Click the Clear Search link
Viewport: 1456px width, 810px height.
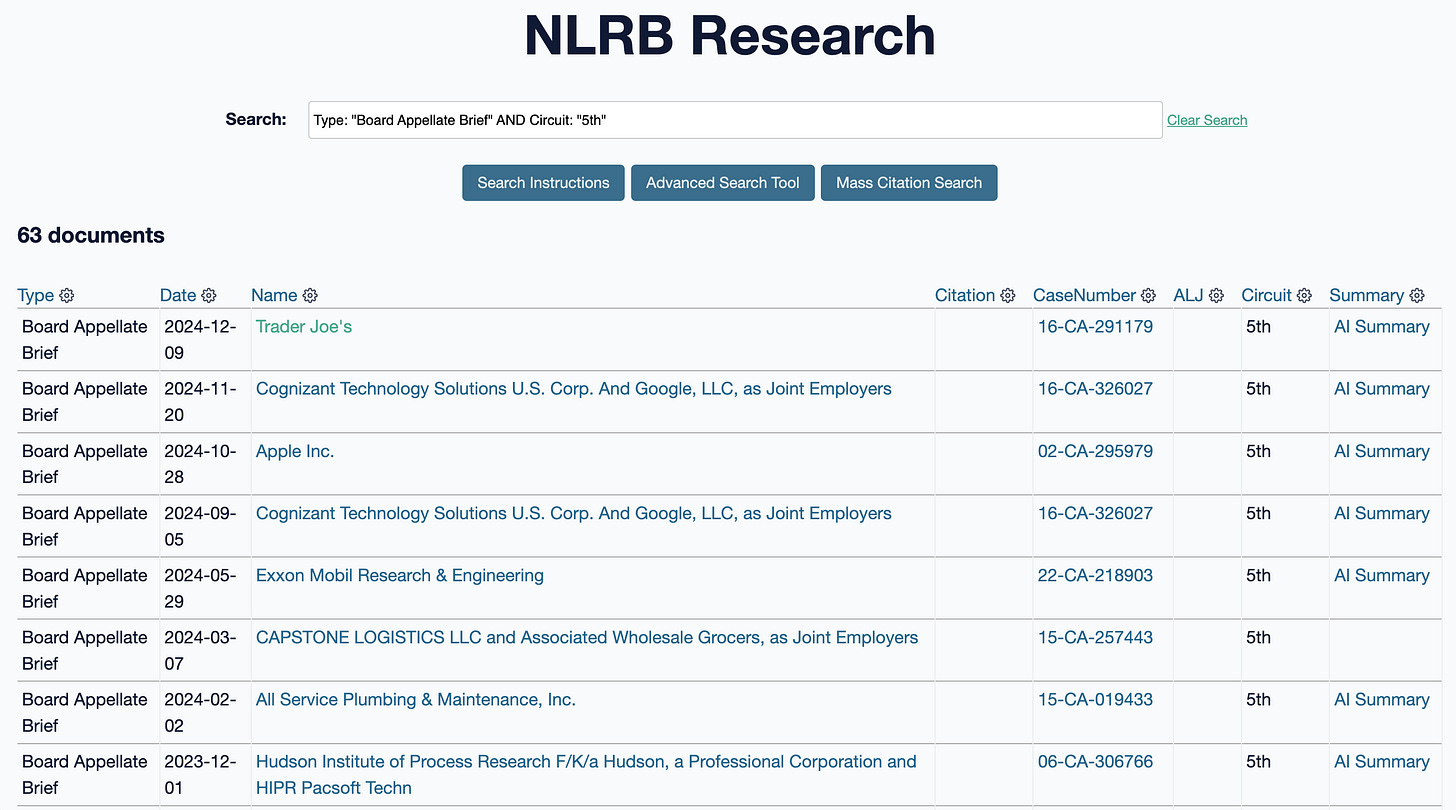tap(1207, 120)
